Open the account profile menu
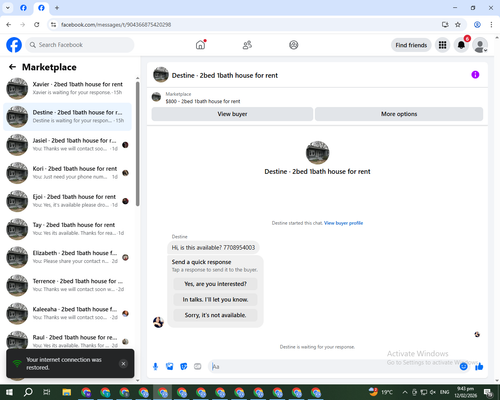 tap(480, 45)
